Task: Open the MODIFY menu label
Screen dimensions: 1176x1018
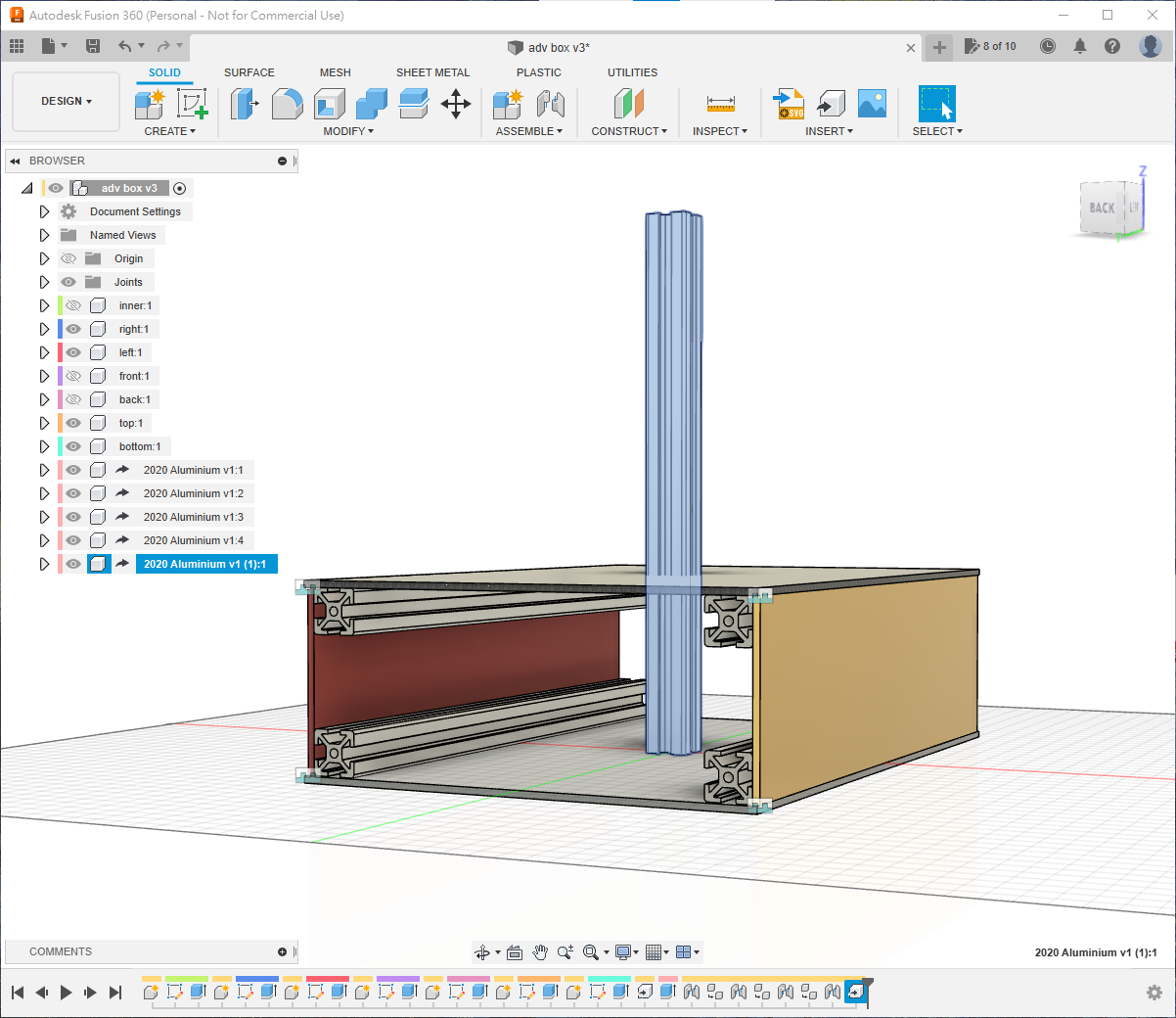Action: pyautogui.click(x=347, y=131)
